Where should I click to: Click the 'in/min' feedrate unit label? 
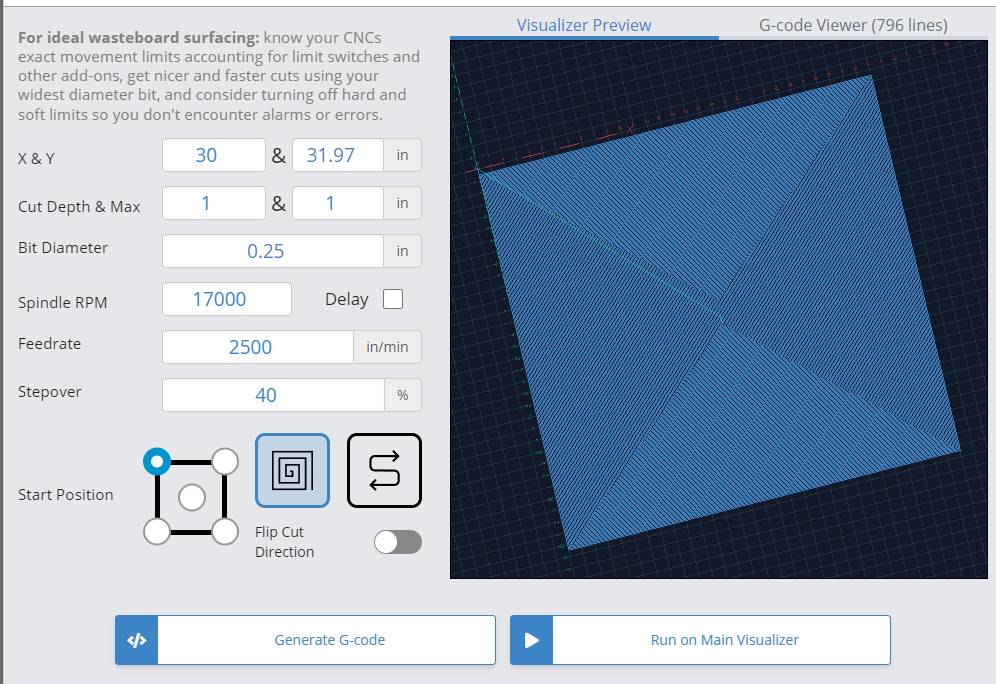point(387,347)
